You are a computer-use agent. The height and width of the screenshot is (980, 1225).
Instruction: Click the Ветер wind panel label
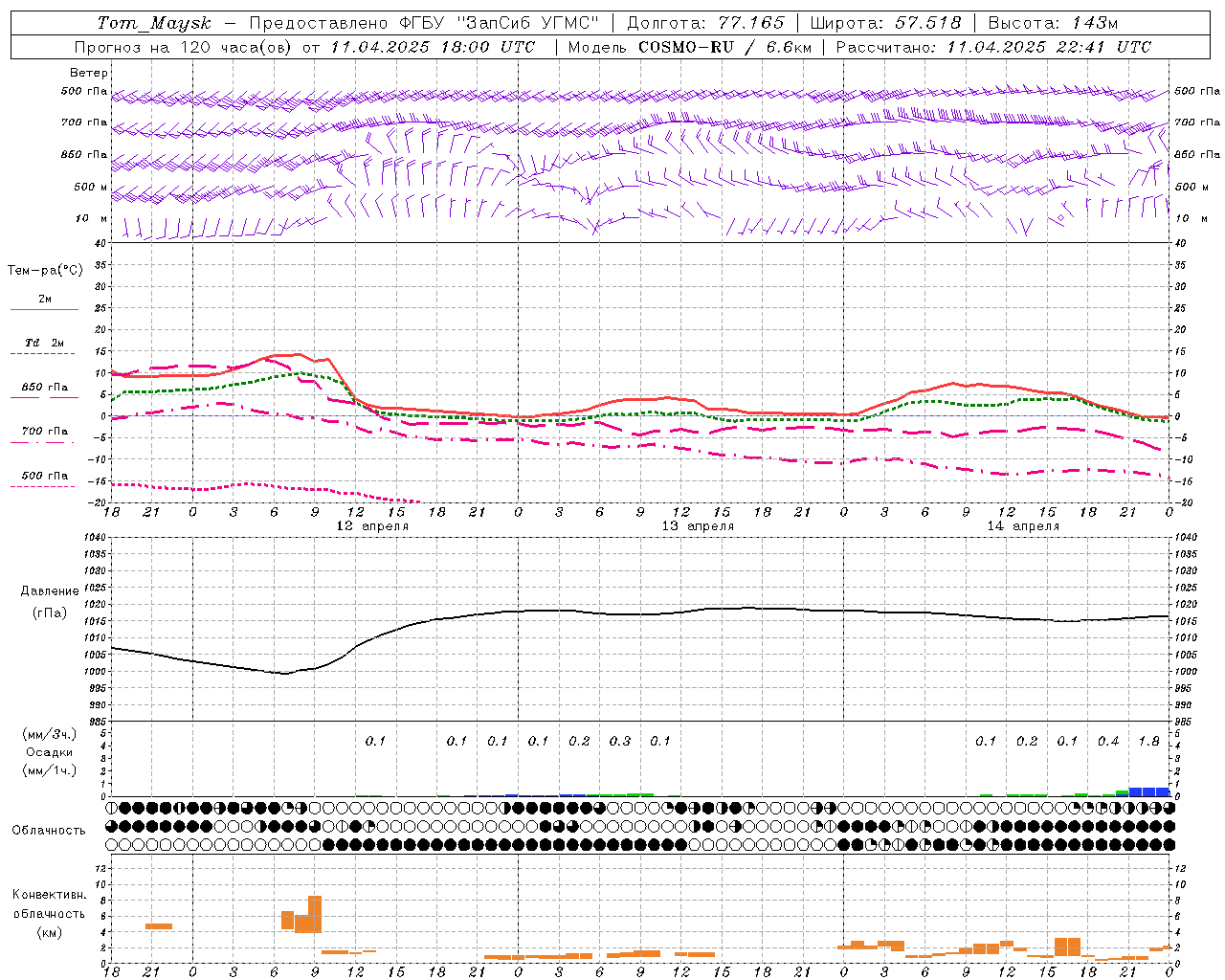point(89,73)
